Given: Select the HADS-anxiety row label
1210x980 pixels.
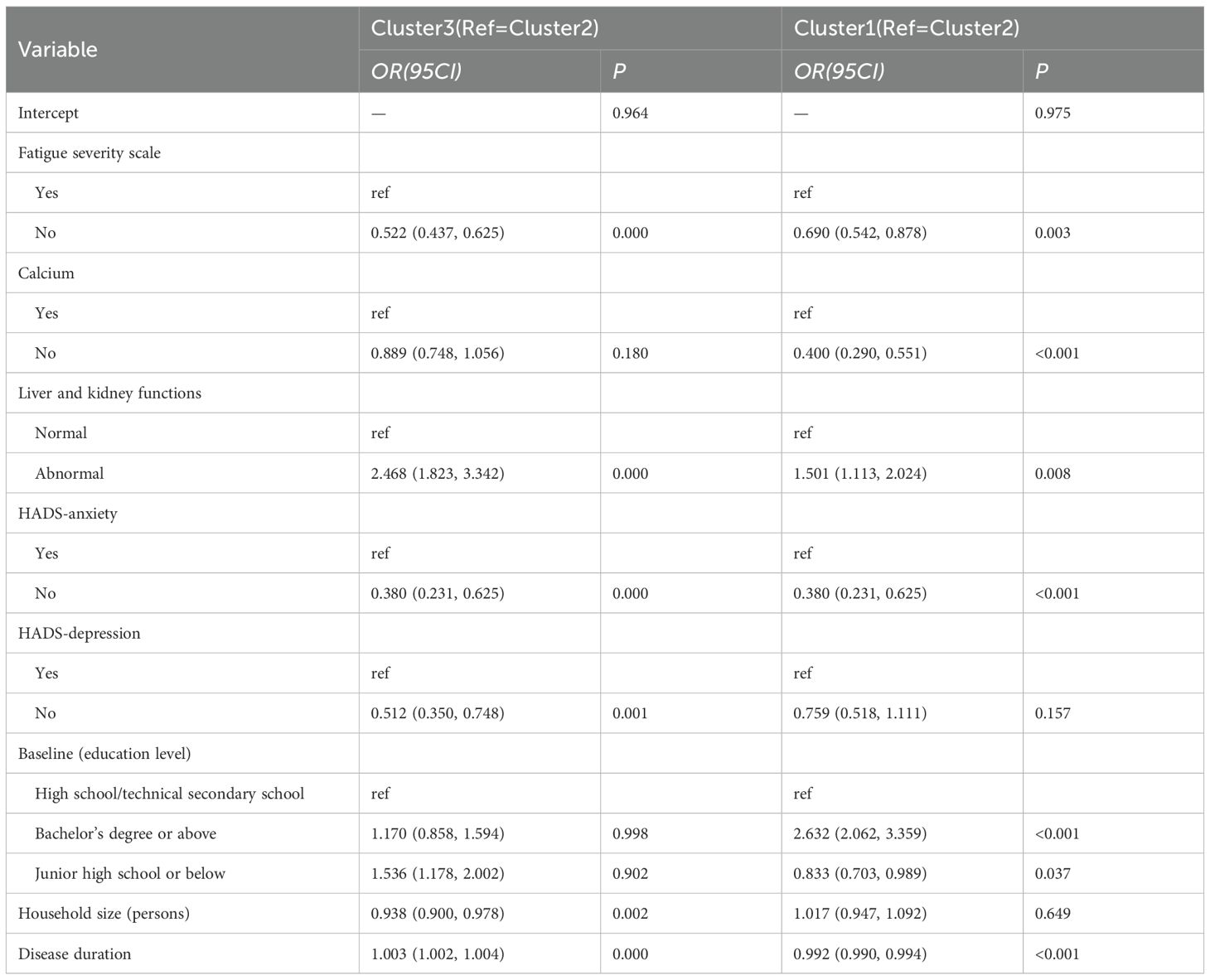Looking at the screenshot, I should click(x=68, y=513).
